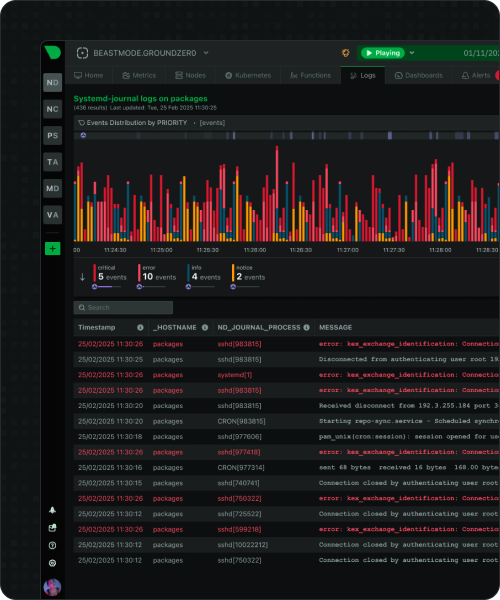Toggle the info events legend item
Viewport: 500px width, 600px height.
click(x=204, y=273)
